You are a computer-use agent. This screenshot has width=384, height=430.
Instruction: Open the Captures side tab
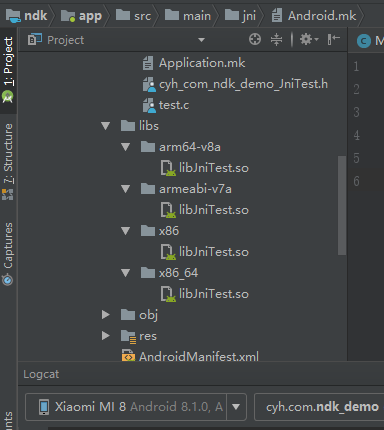[8, 254]
